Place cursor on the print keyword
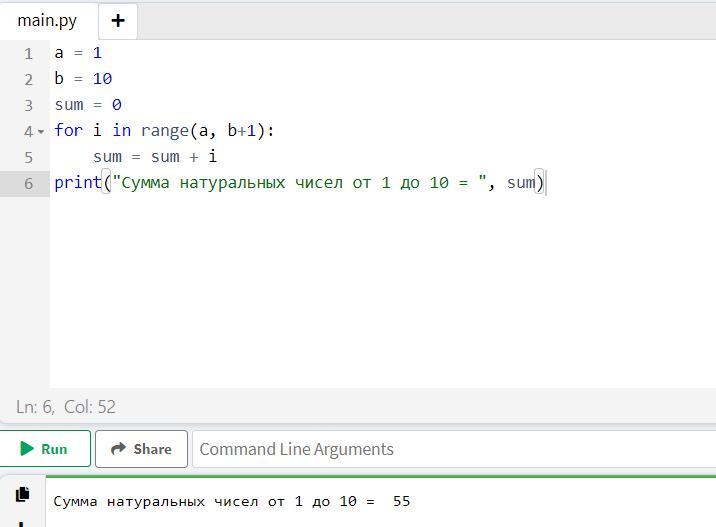 [x=78, y=183]
